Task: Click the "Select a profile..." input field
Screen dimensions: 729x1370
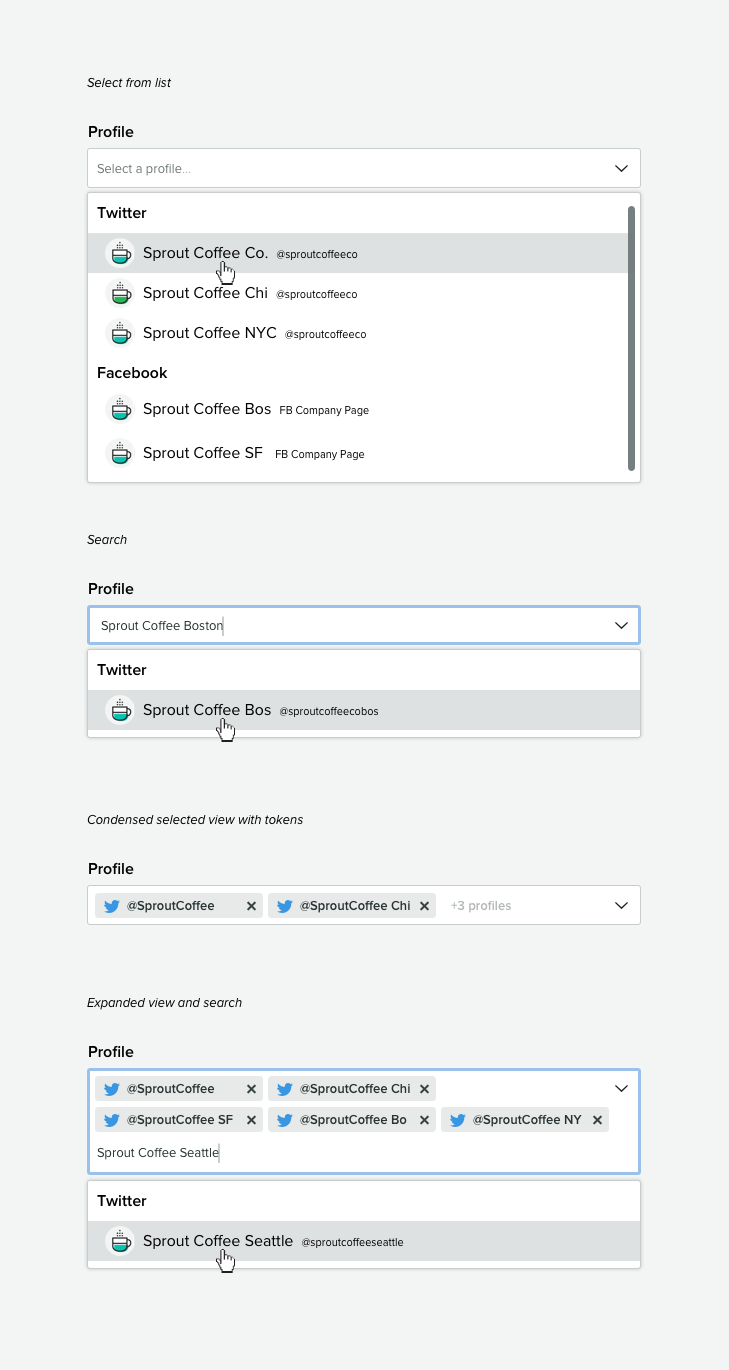Action: [x=340, y=169]
